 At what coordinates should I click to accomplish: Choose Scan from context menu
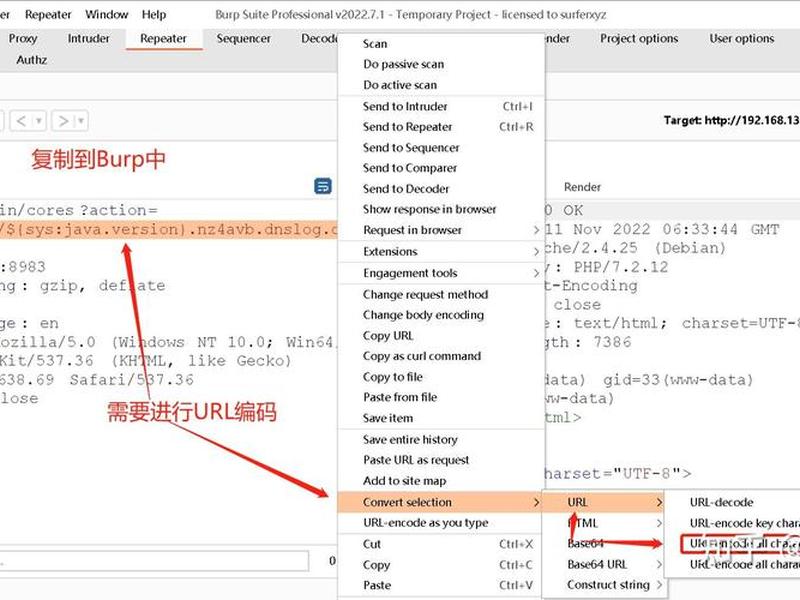(441, 44)
